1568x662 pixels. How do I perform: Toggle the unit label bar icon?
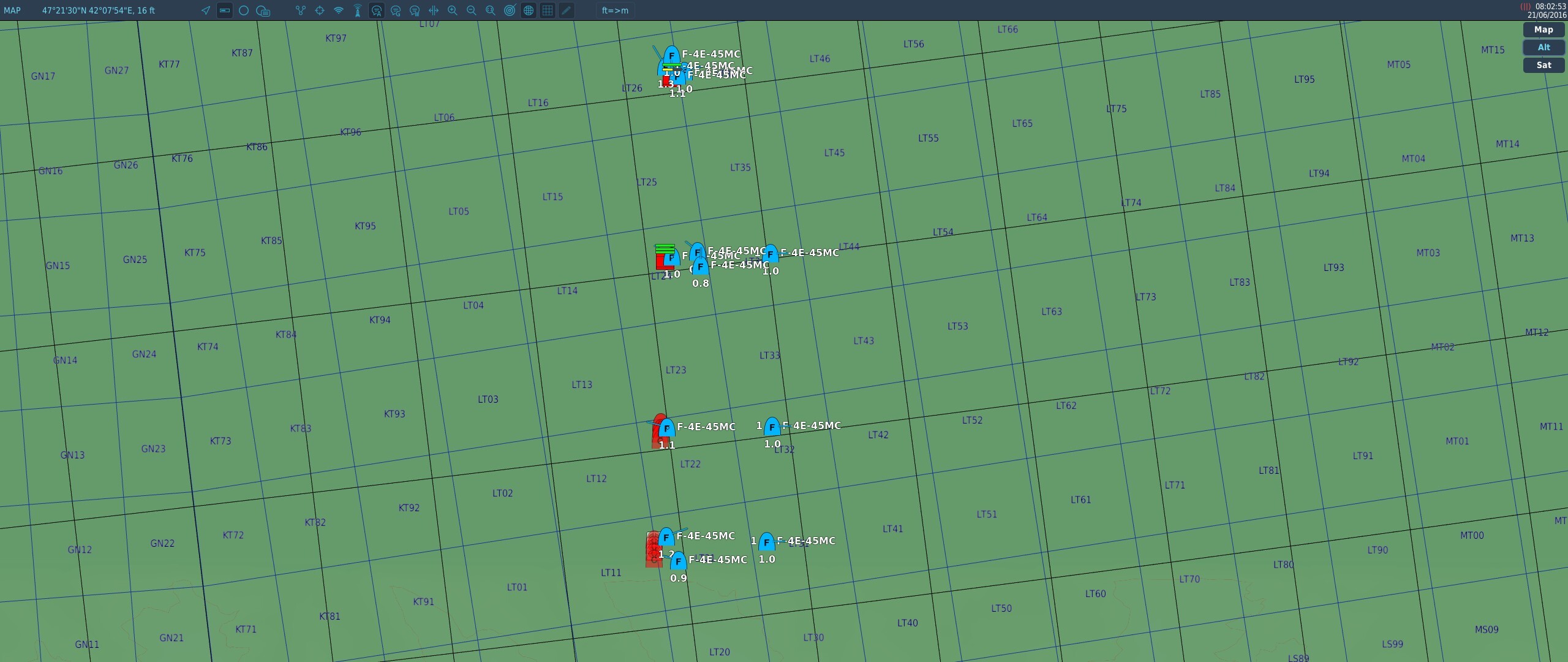click(x=225, y=10)
